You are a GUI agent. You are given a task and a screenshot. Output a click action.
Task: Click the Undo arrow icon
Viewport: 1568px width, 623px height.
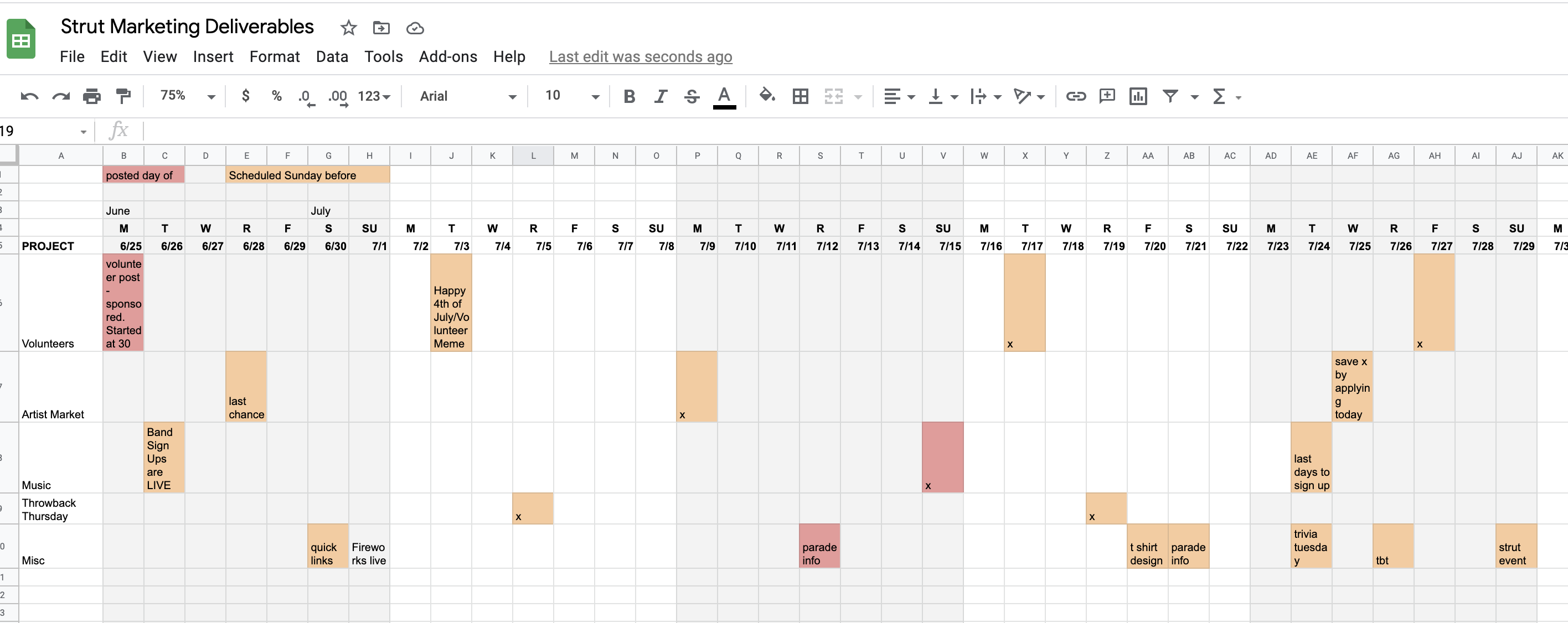tap(29, 96)
